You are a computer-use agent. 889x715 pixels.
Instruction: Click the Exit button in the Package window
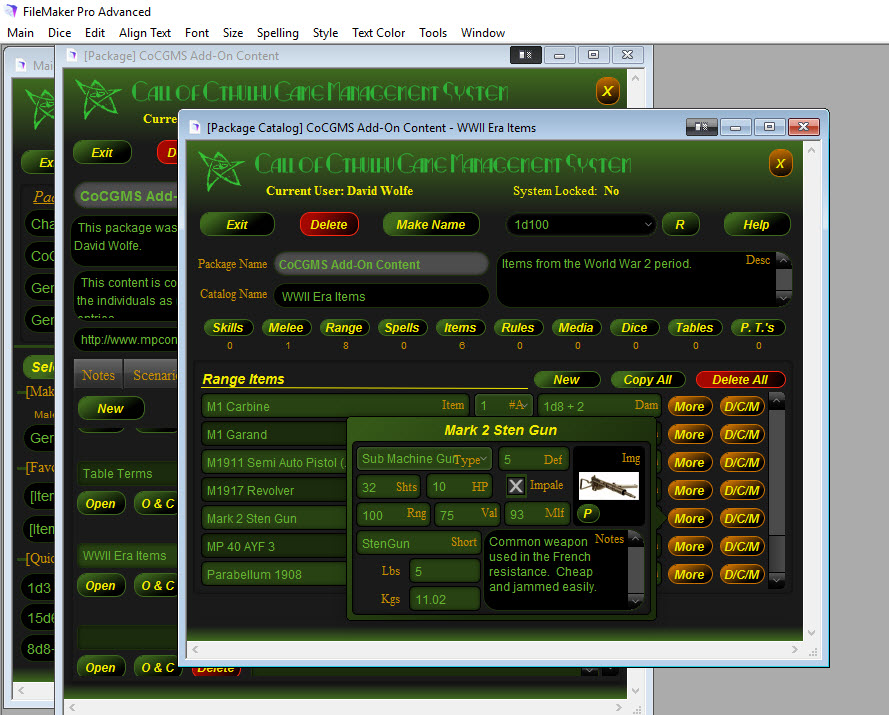click(102, 153)
